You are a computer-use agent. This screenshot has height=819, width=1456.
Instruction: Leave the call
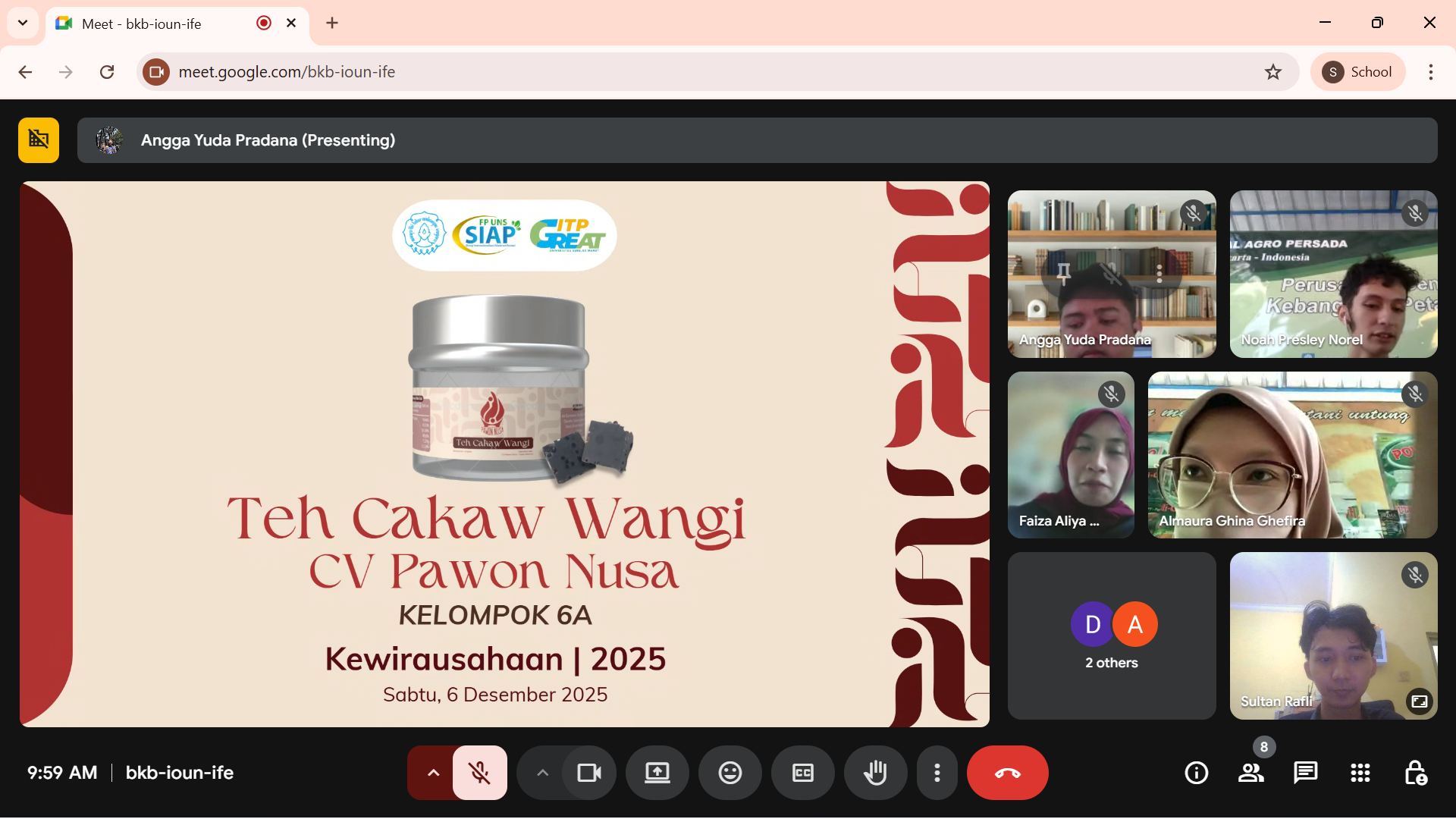click(1008, 773)
